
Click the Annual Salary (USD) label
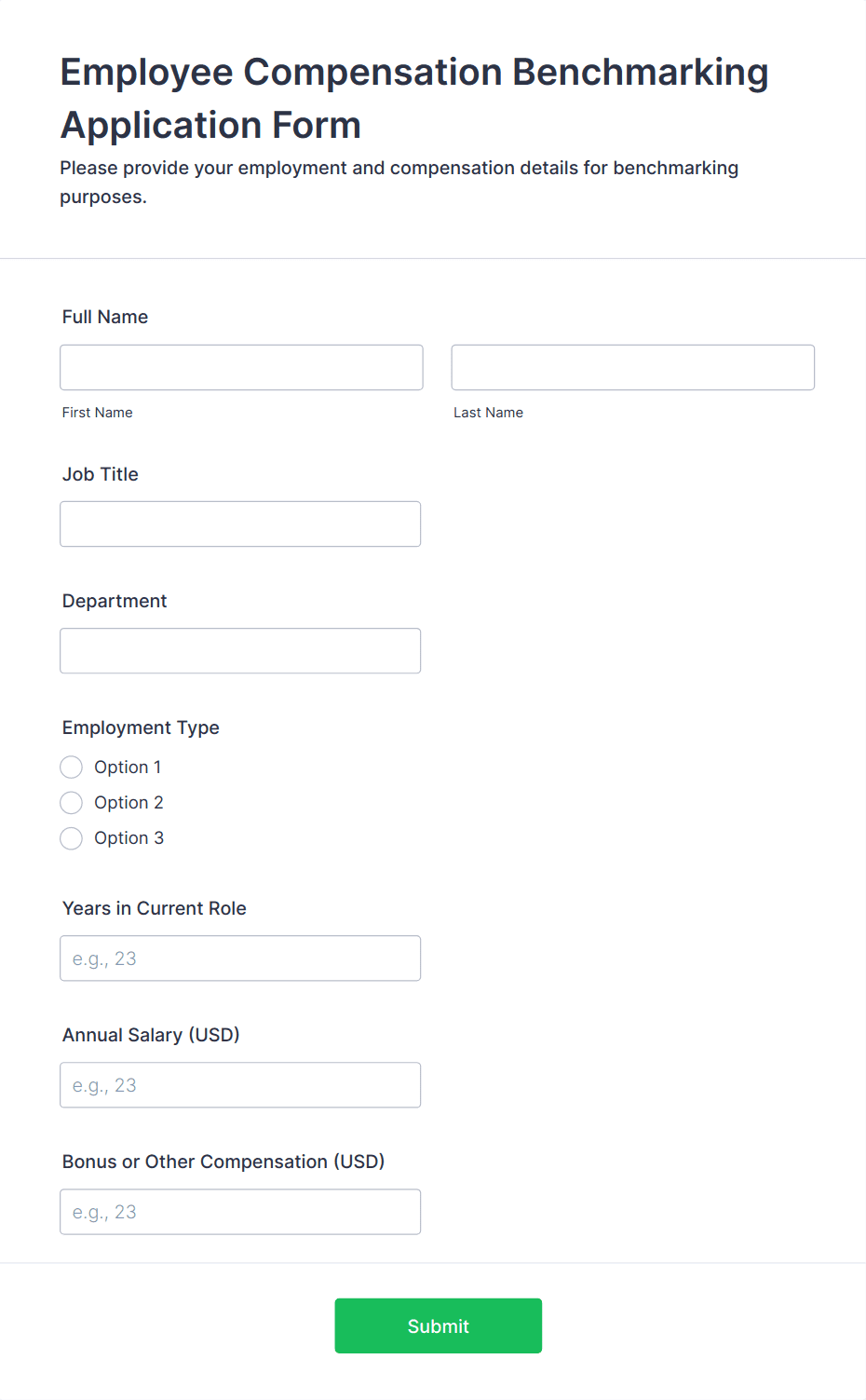click(x=150, y=1035)
